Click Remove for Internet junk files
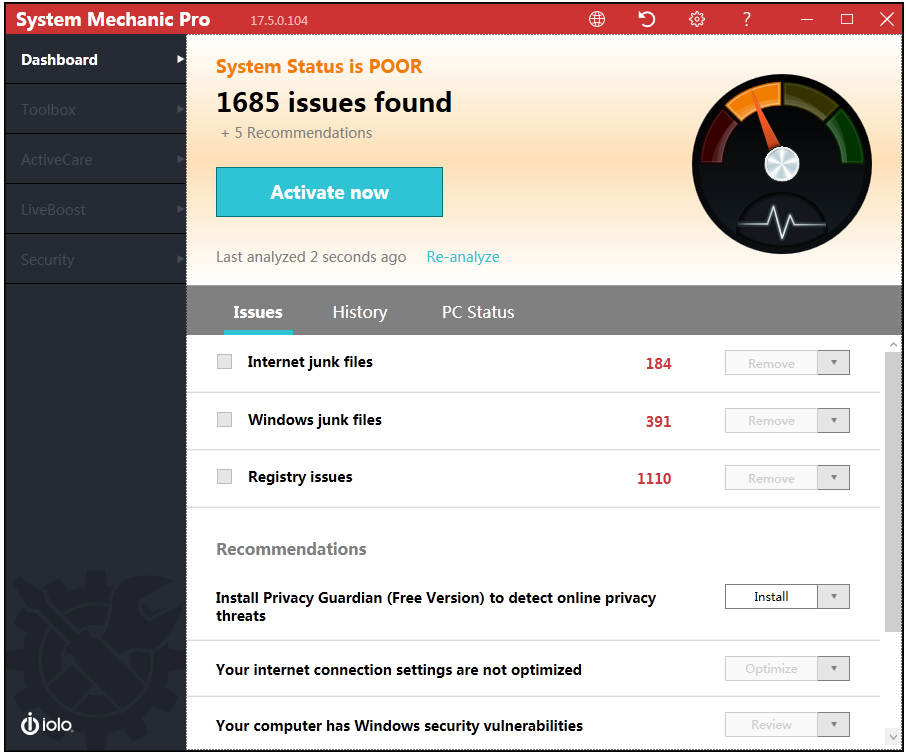This screenshot has width=906, height=755. (x=771, y=363)
